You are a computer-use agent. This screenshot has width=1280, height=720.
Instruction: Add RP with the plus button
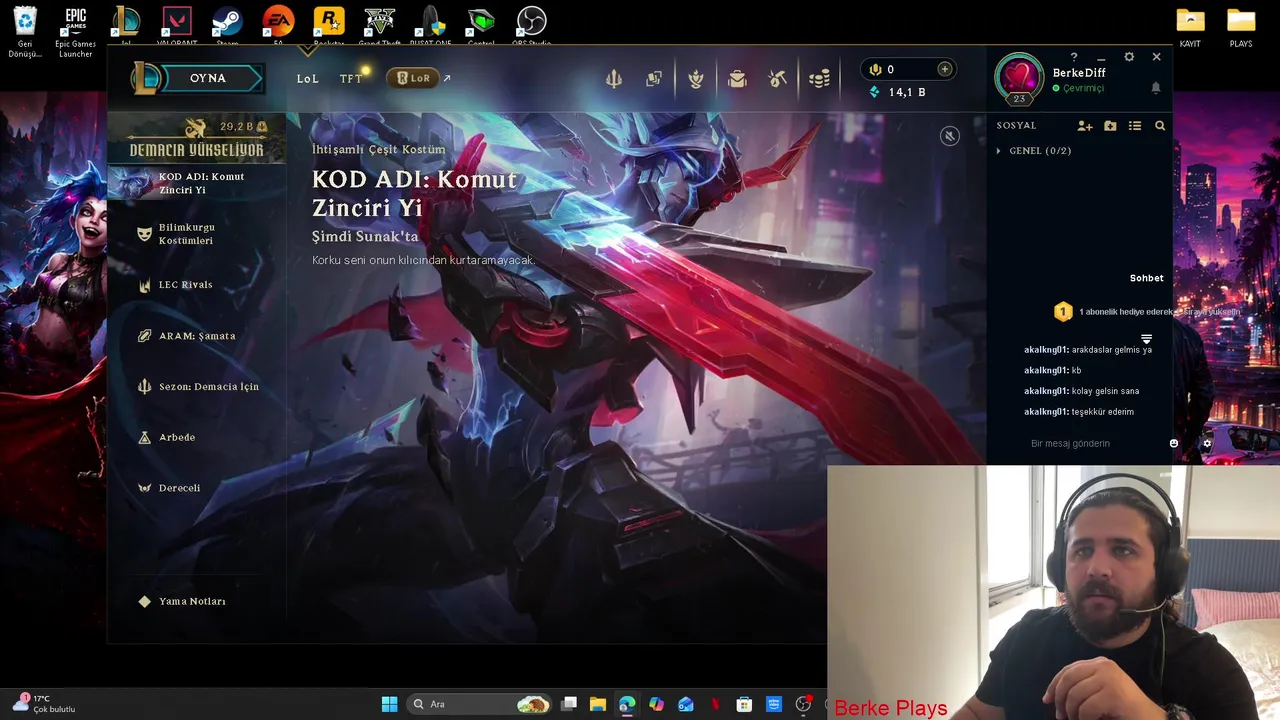[x=944, y=69]
